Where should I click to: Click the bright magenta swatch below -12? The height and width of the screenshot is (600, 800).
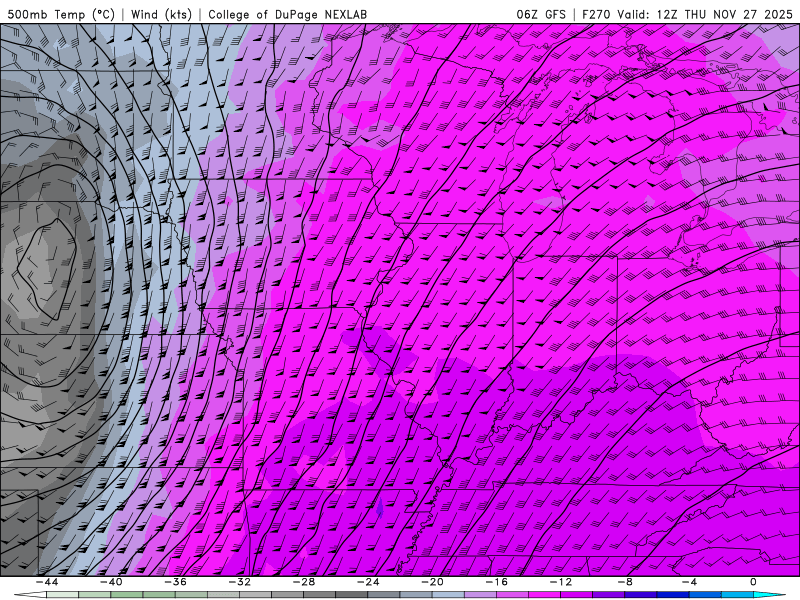(544, 595)
